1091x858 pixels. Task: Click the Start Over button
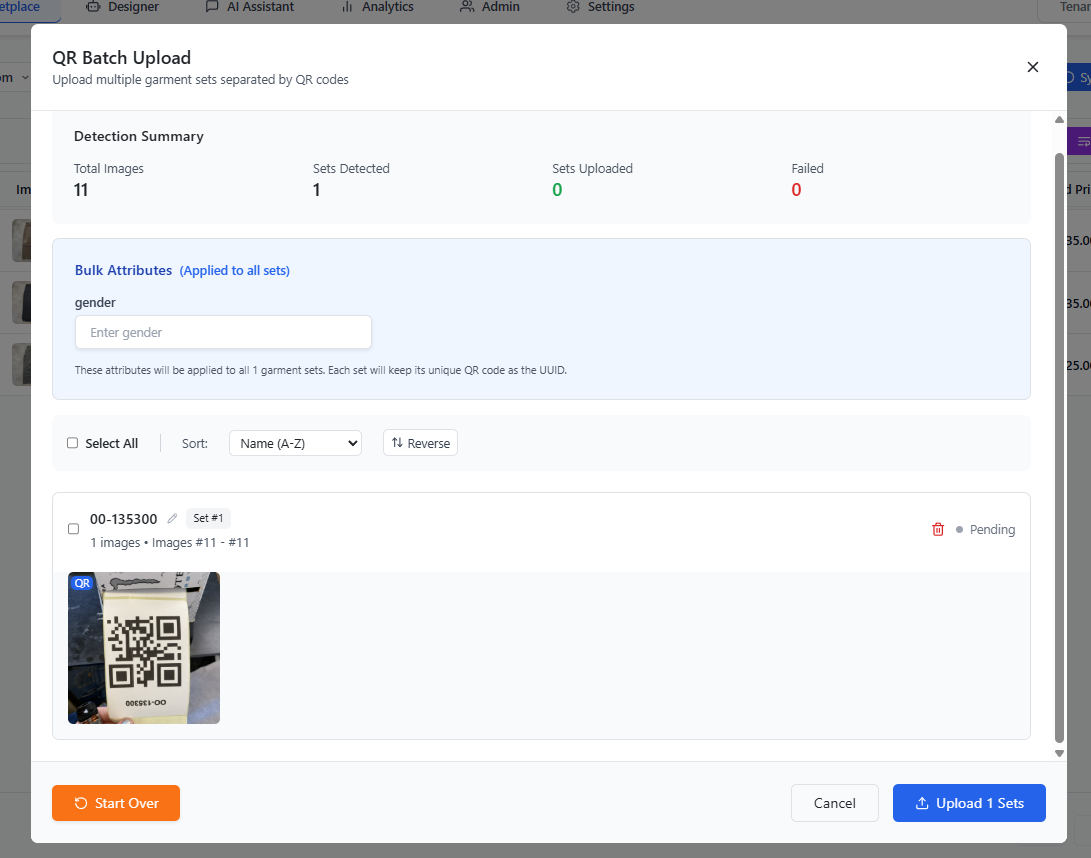click(116, 803)
